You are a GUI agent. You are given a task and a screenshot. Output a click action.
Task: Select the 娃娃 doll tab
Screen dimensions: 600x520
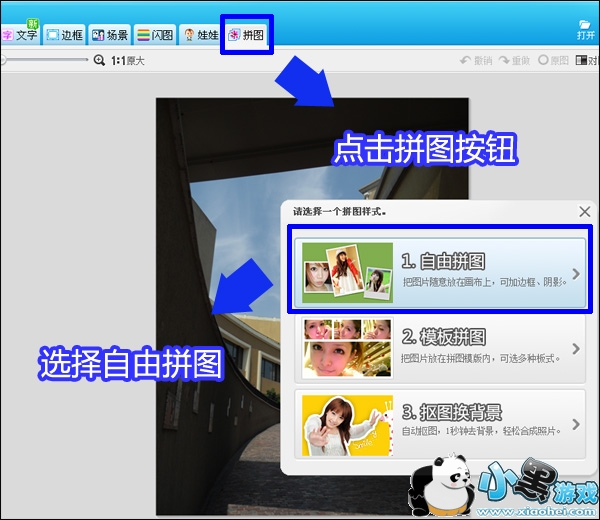pyautogui.click(x=201, y=35)
